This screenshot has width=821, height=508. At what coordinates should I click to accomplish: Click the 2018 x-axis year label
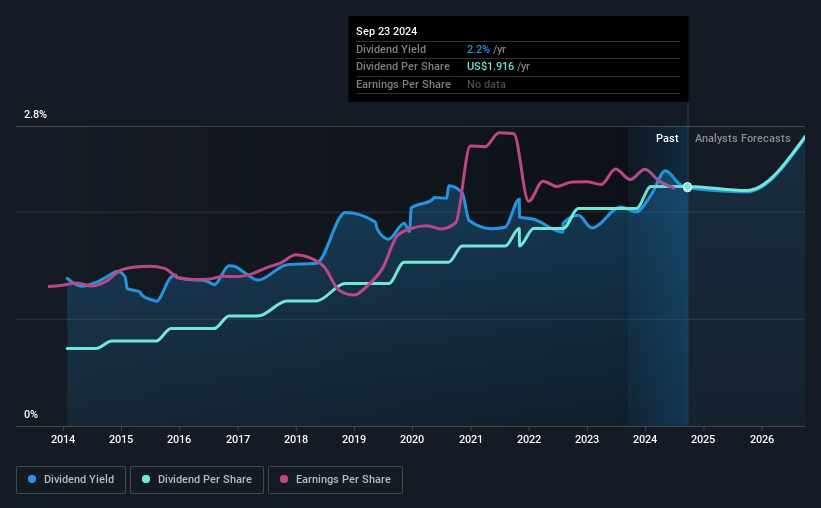coord(296,439)
